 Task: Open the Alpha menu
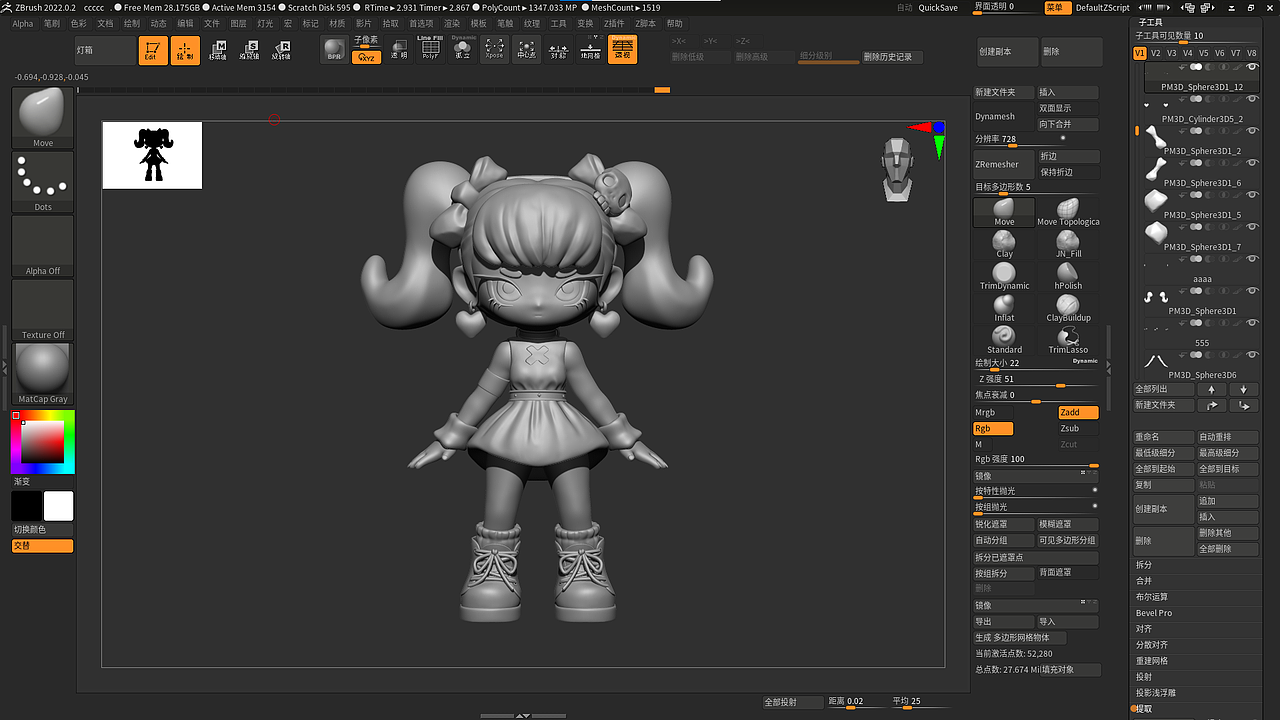point(22,23)
